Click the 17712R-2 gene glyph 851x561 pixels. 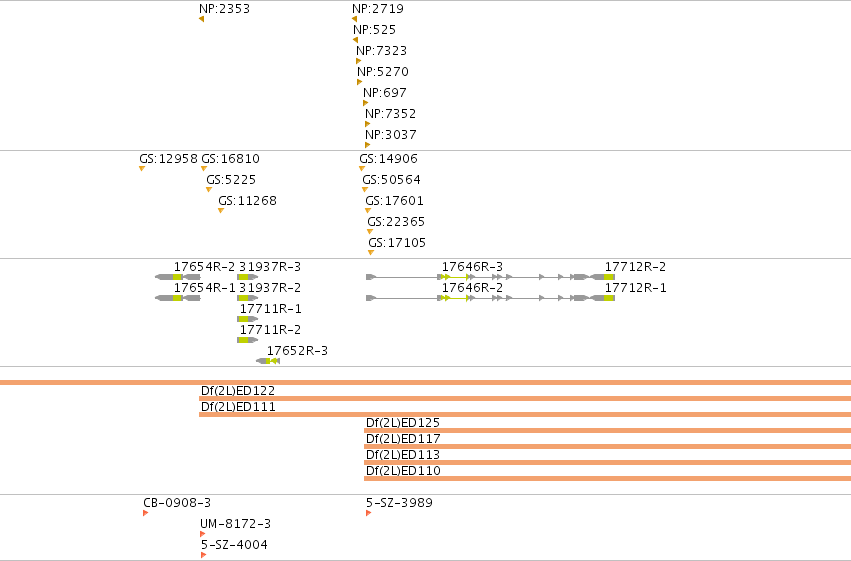pos(602,277)
